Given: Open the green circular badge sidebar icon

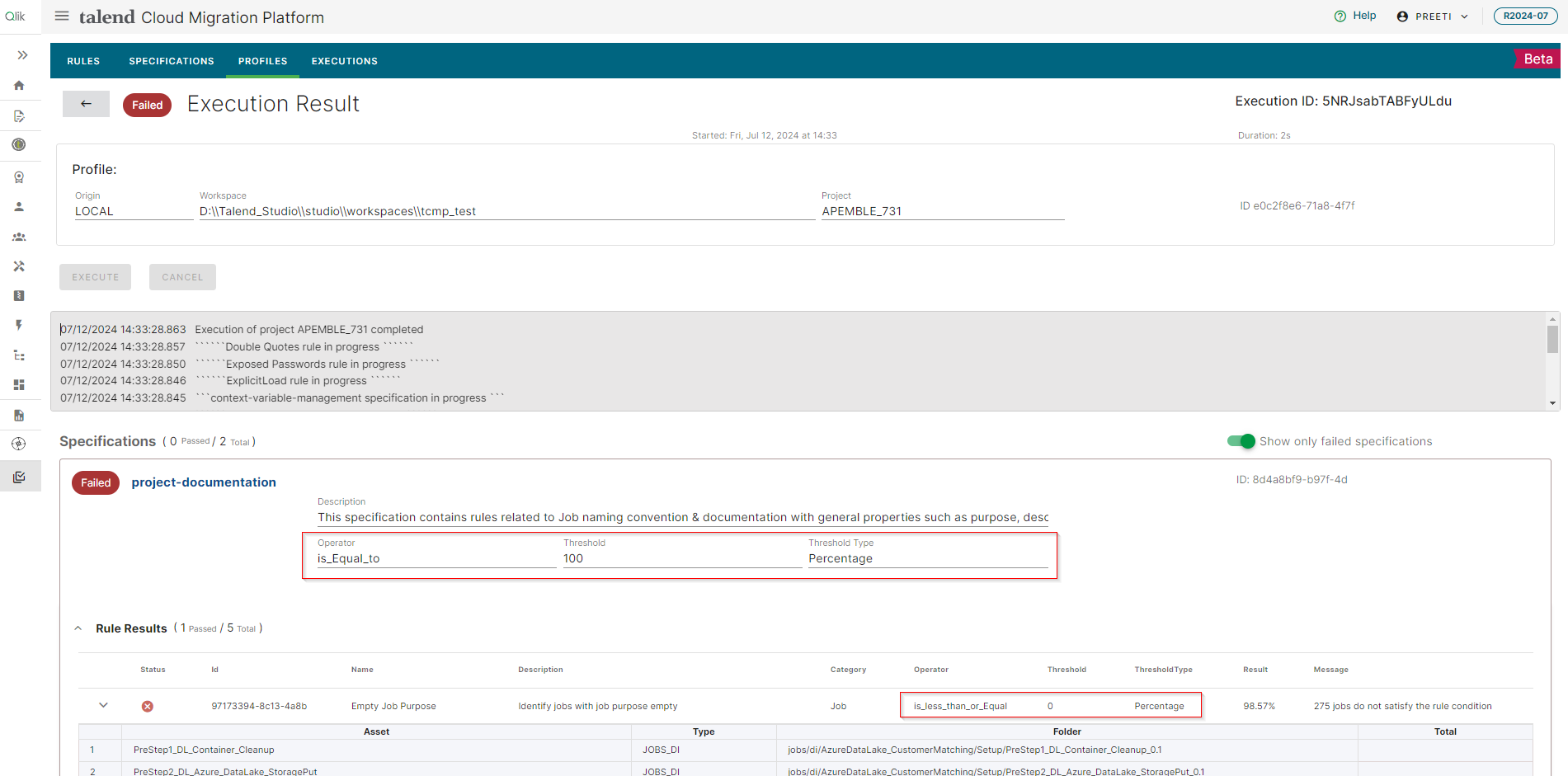Looking at the screenshot, I should 19,145.
